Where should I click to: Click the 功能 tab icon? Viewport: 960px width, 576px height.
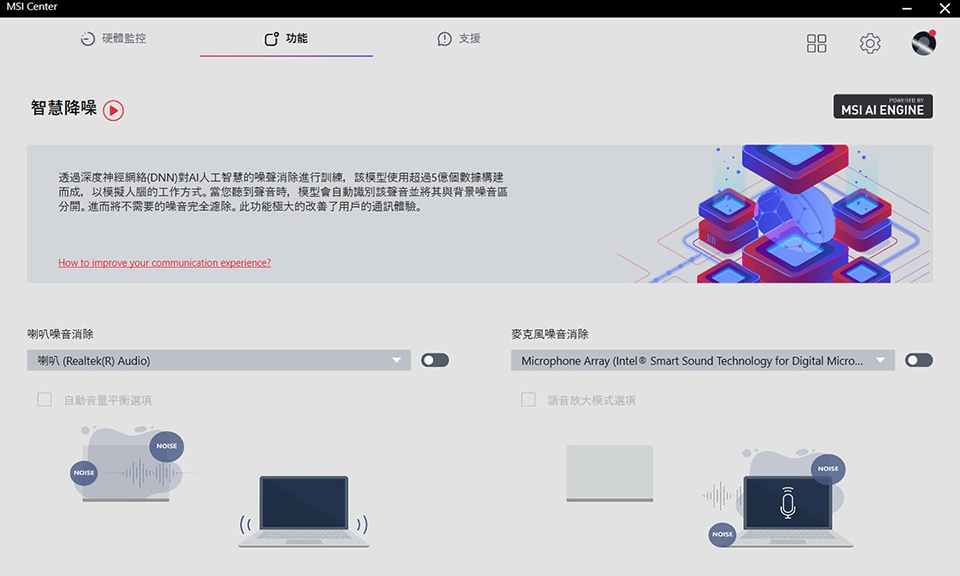(271, 39)
